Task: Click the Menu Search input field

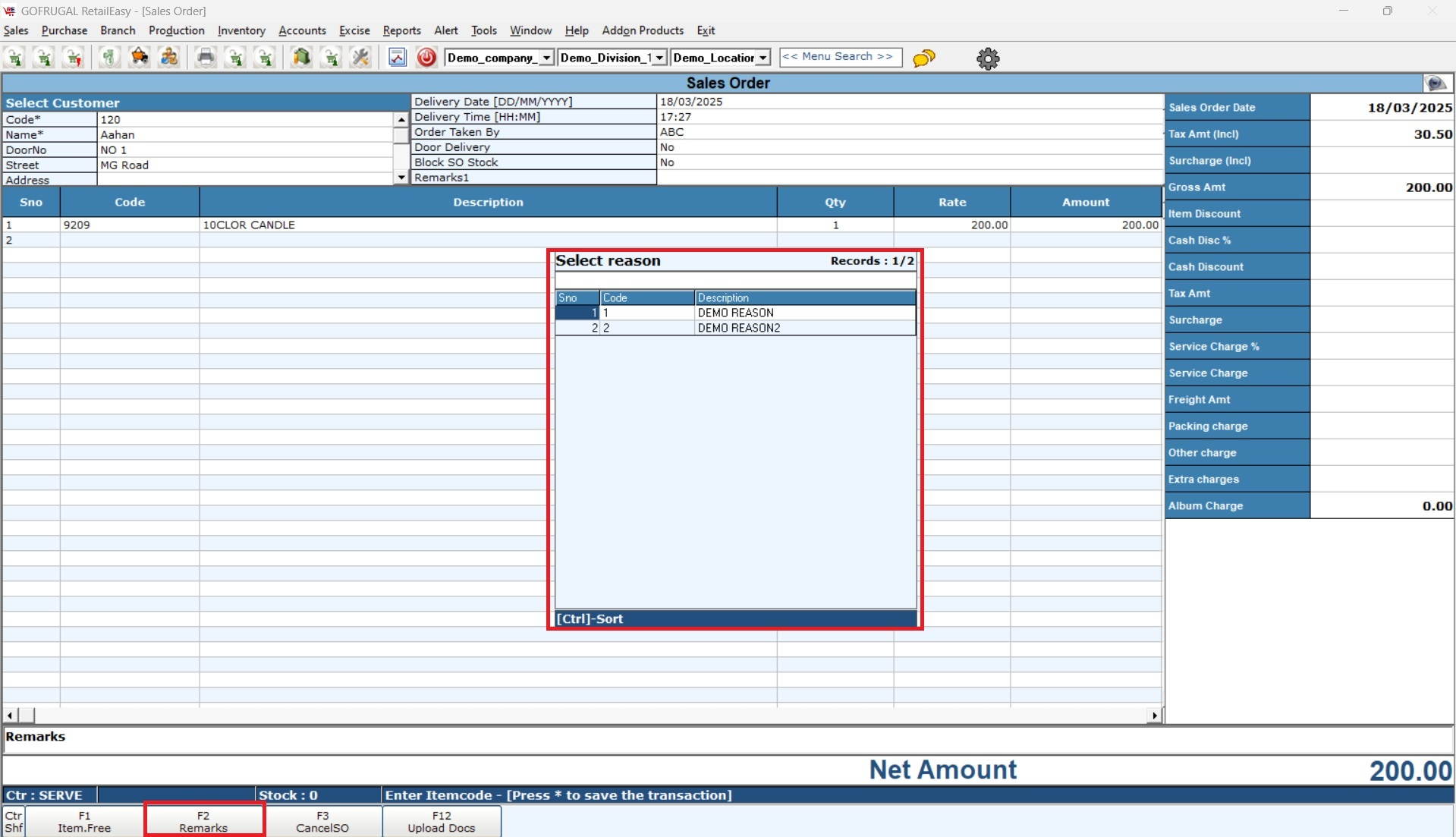Action: coord(840,57)
